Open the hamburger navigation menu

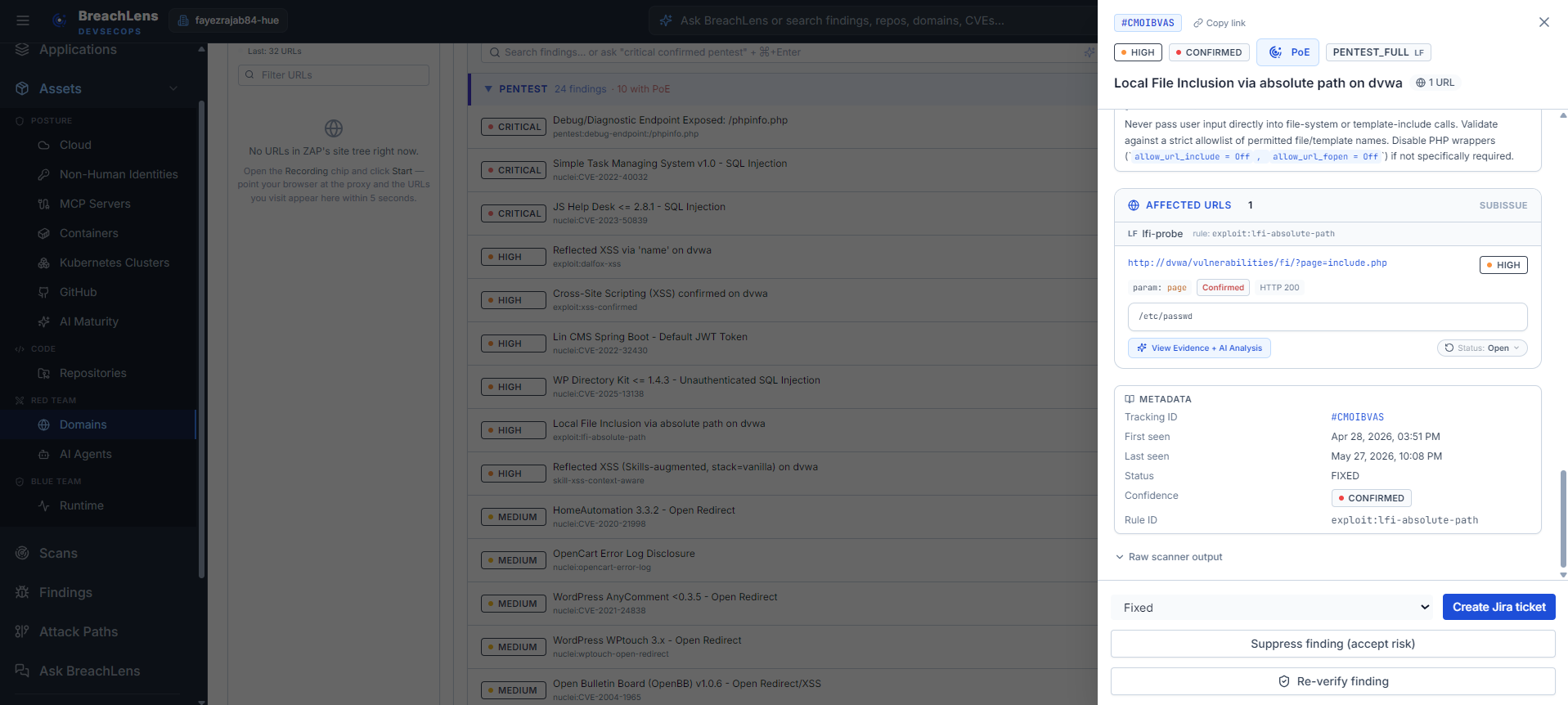pyautogui.click(x=23, y=20)
